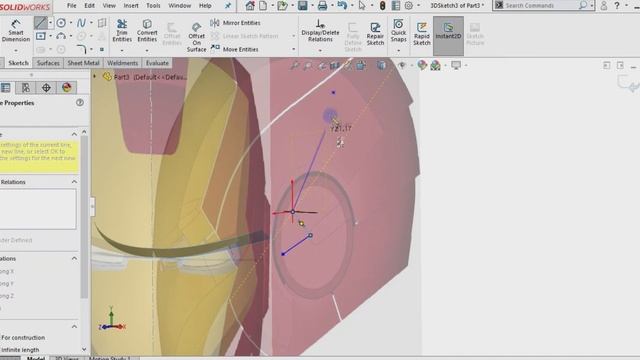The image size is (640, 360).
Task: Open the Tools menu
Action: (x=153, y=6)
